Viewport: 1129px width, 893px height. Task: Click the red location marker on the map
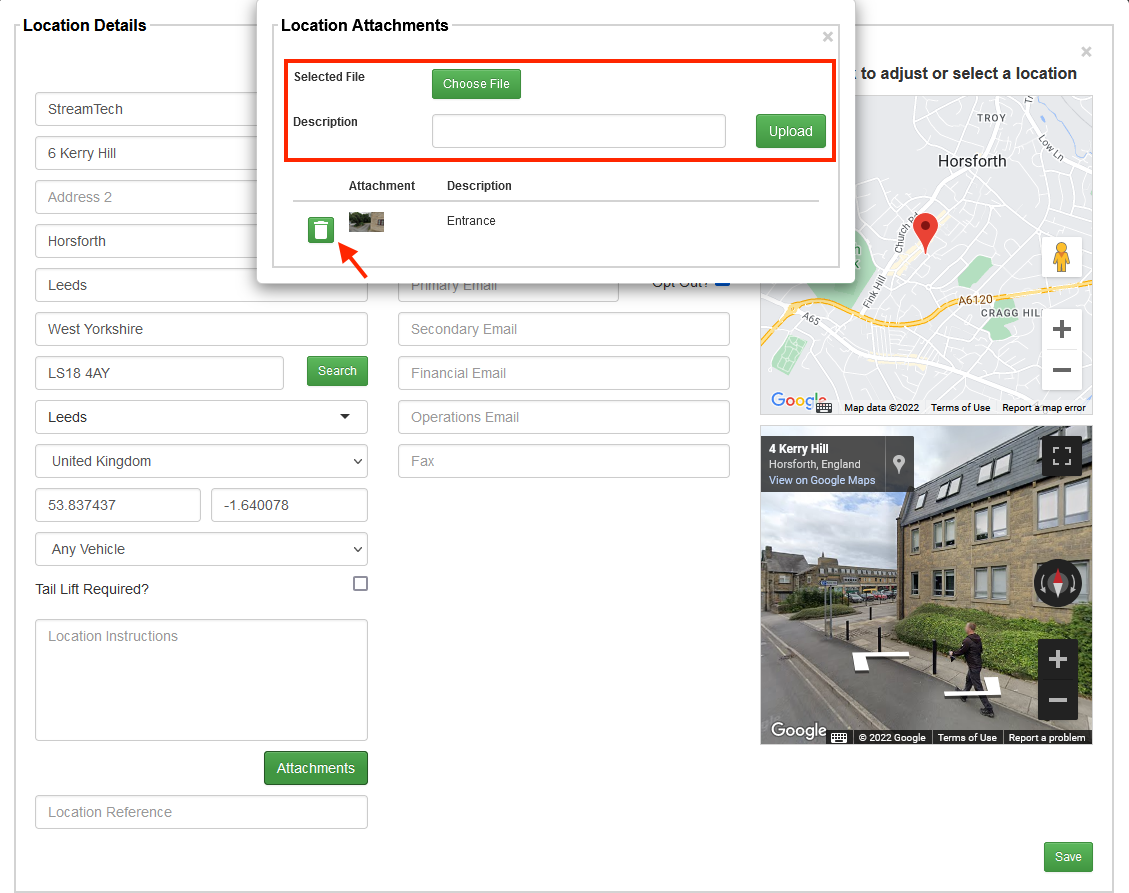[926, 232]
